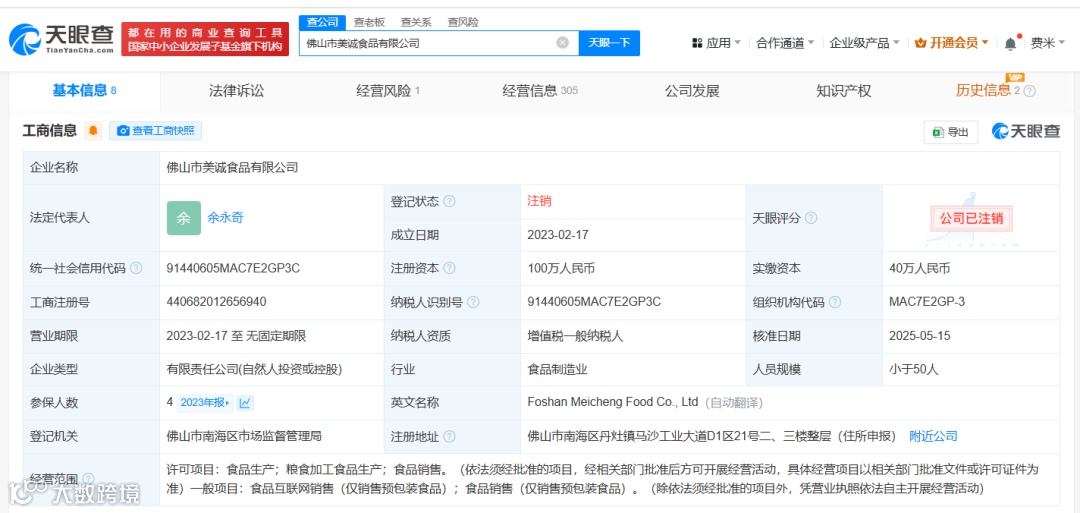Screen dimensions: 1080x513
Task: Switch to the 法律诉讼 tab
Action: [236, 91]
